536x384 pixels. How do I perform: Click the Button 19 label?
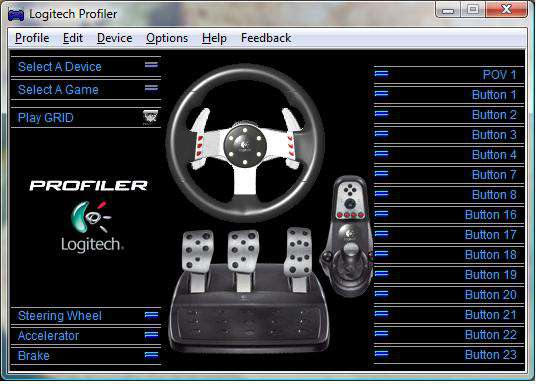tap(491, 275)
